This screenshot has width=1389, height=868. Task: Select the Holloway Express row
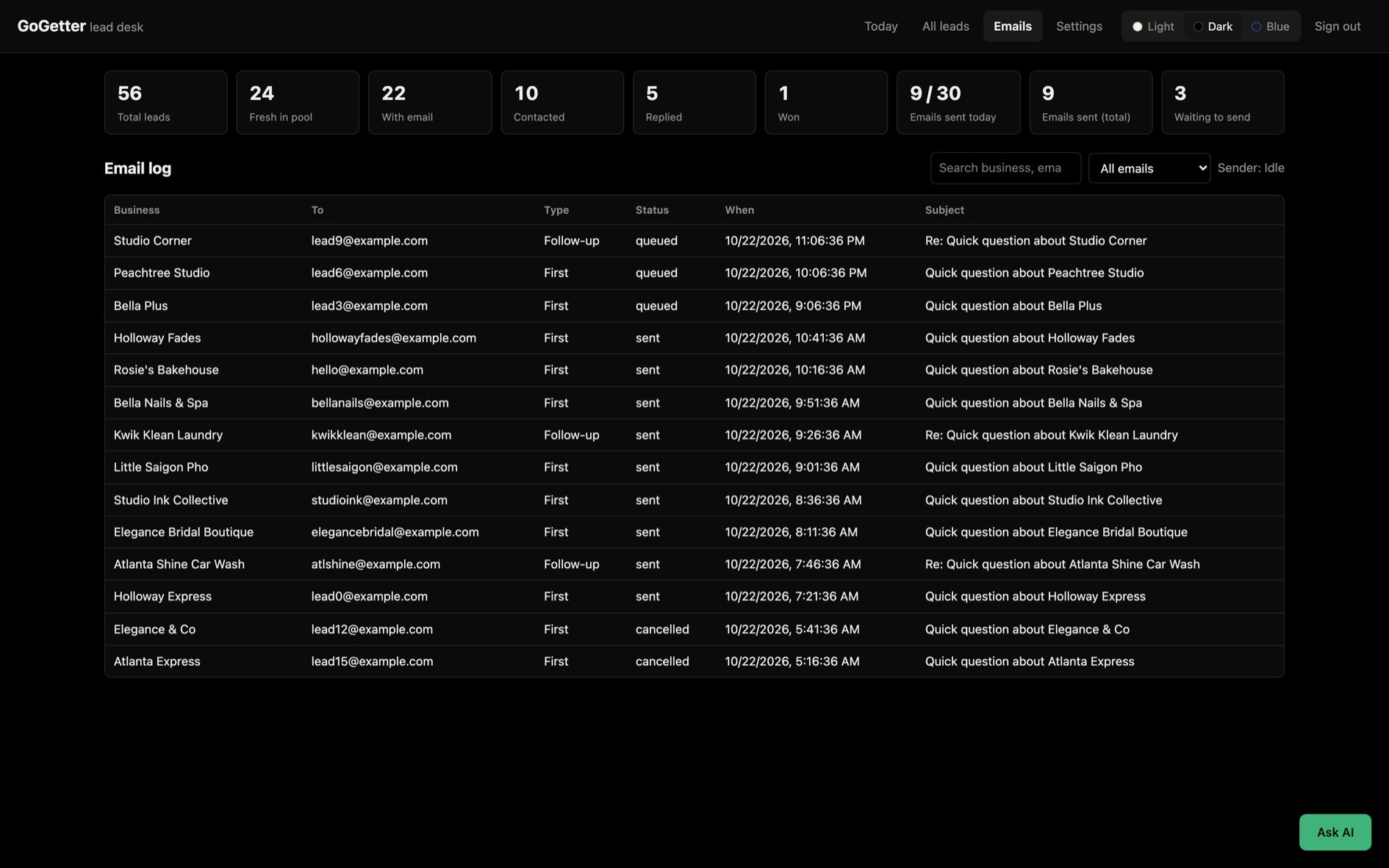694,596
